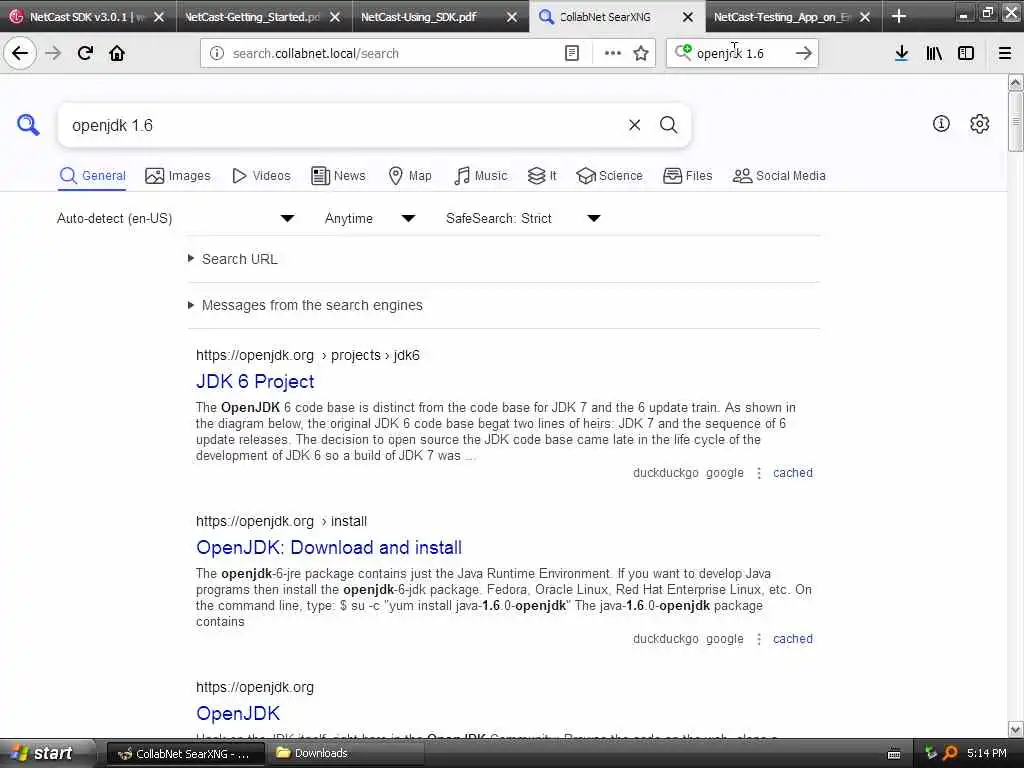
Task: Close the NetCast-Using_SDK.pdf tab
Action: click(512, 17)
